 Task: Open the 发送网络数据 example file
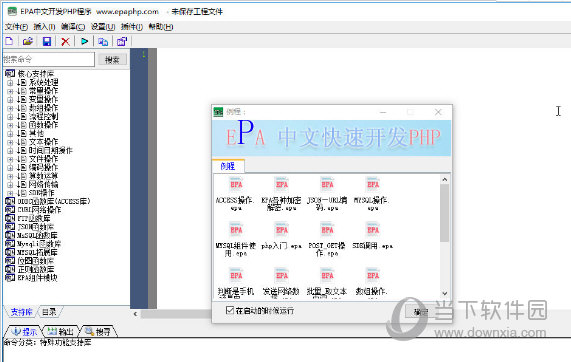[281, 283]
